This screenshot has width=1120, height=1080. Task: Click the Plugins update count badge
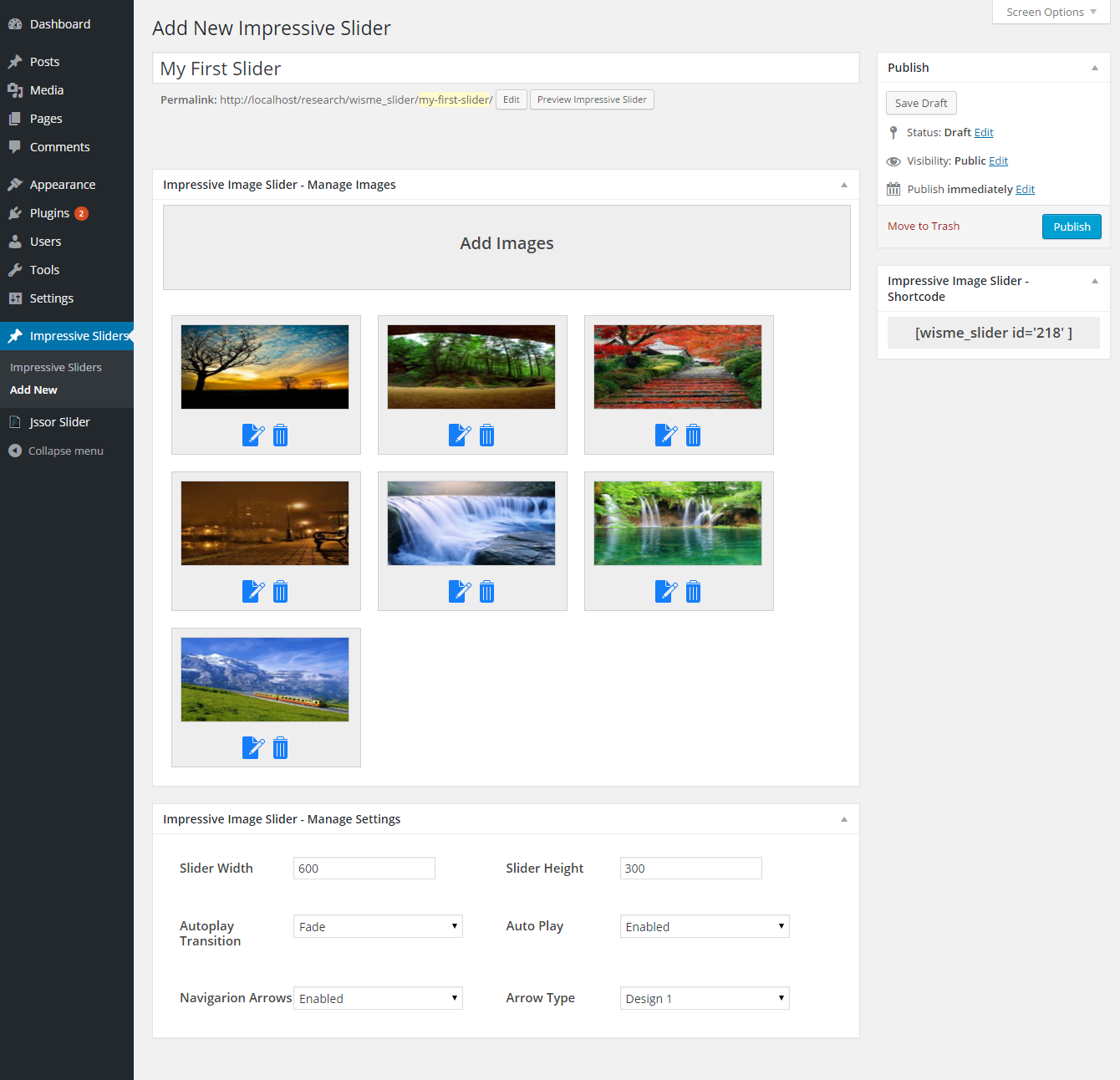[x=81, y=213]
